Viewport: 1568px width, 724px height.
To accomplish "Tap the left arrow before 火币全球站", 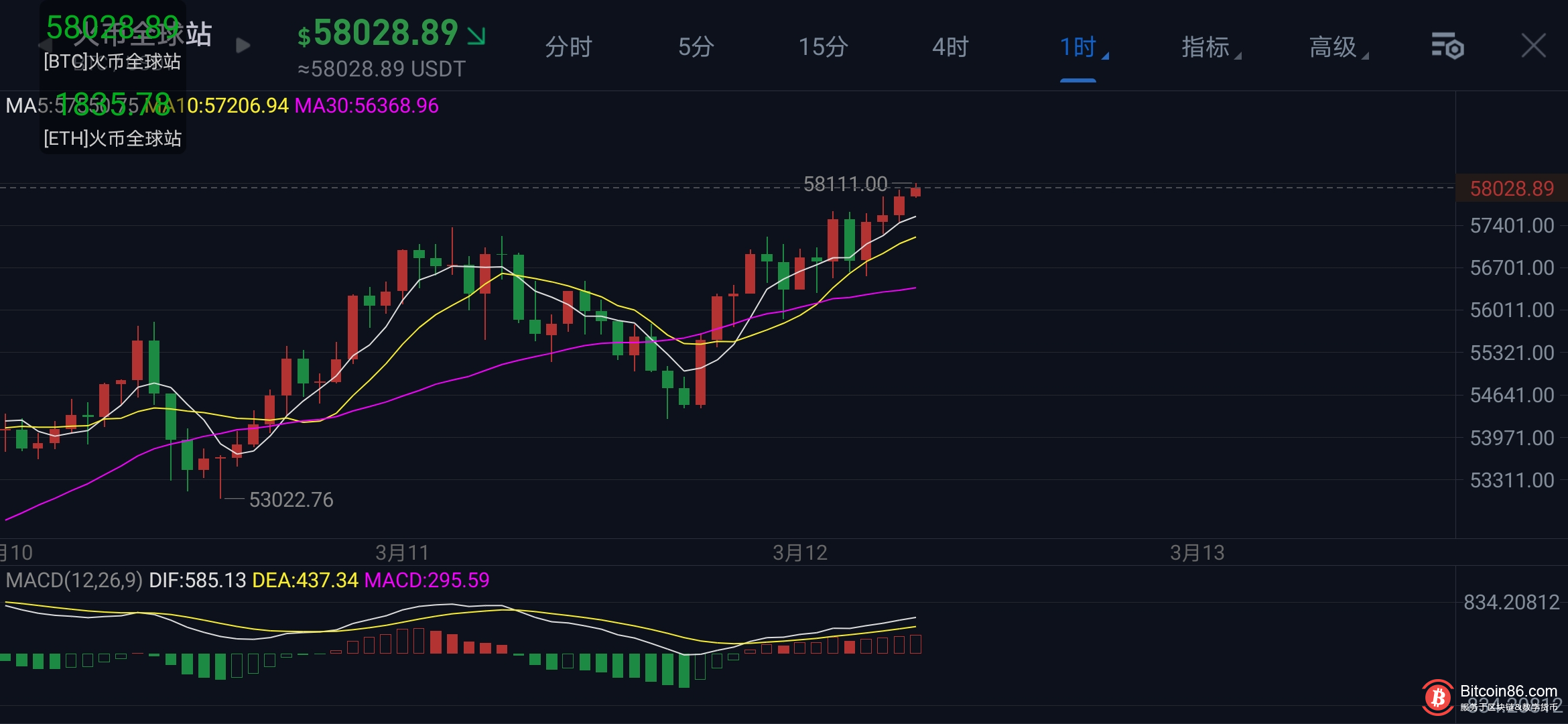I will coord(44,46).
